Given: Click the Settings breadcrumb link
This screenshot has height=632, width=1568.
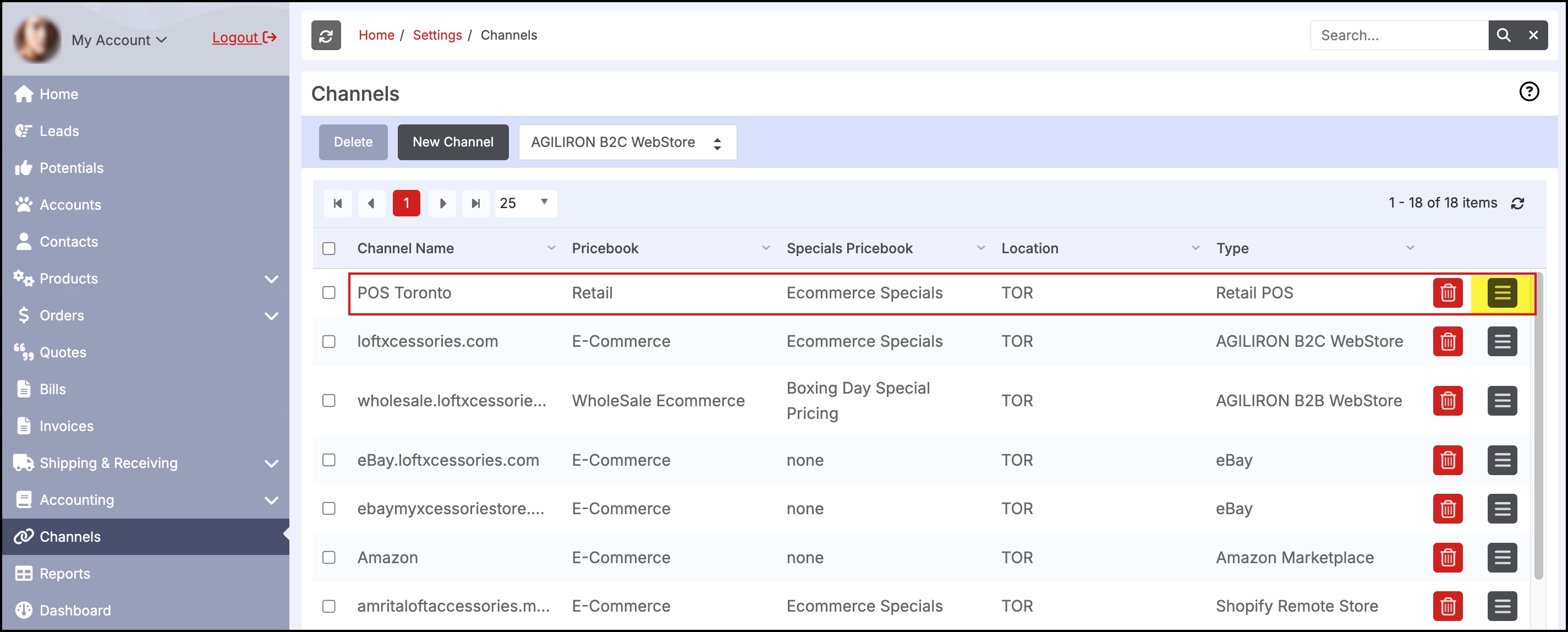Looking at the screenshot, I should 437,35.
